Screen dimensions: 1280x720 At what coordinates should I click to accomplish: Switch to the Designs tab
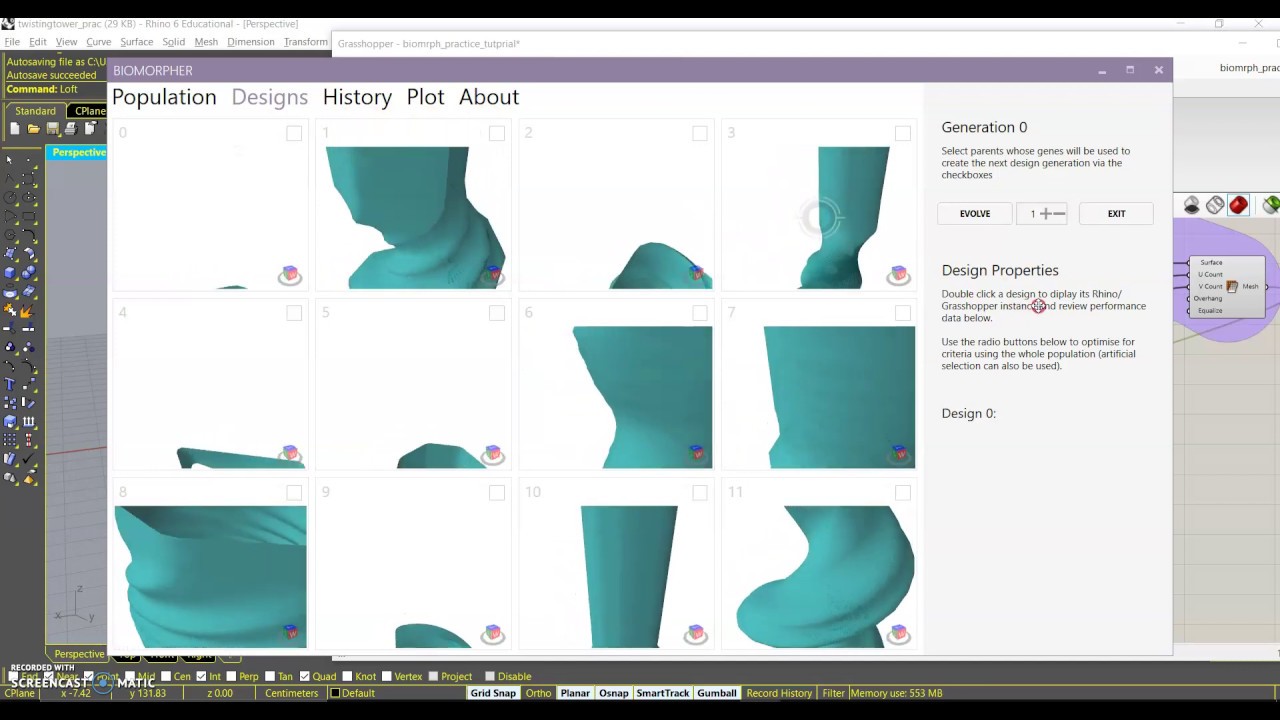point(270,97)
